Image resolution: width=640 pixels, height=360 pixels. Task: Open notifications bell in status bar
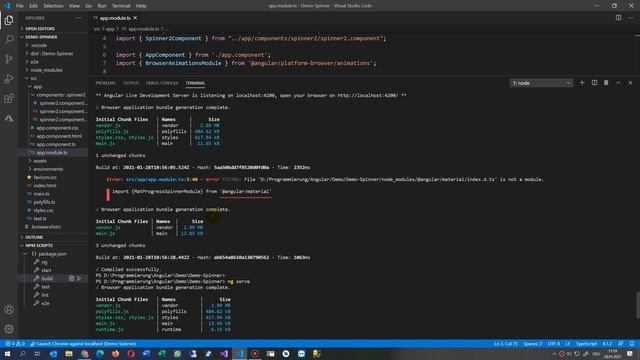coord(631,344)
